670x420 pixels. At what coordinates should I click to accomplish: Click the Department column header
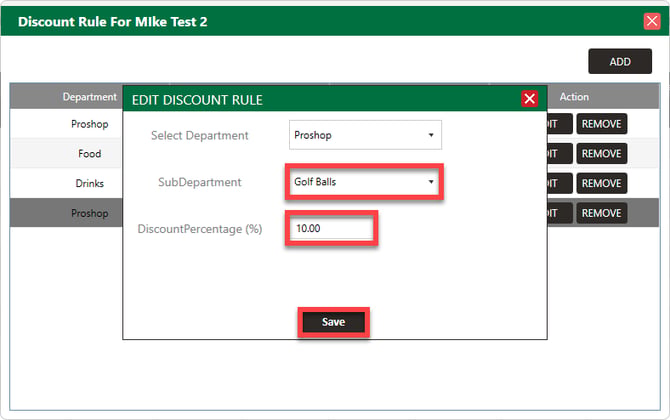89,97
